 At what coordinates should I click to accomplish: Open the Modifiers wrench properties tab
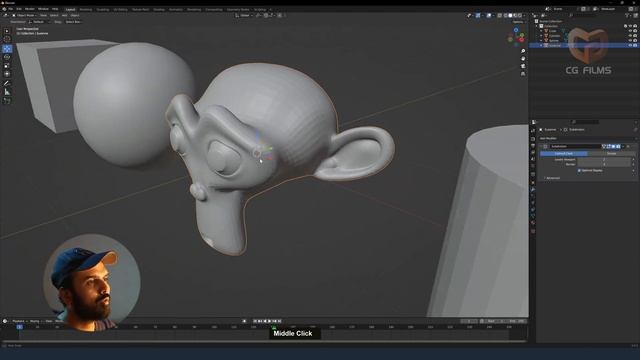[x=533, y=189]
